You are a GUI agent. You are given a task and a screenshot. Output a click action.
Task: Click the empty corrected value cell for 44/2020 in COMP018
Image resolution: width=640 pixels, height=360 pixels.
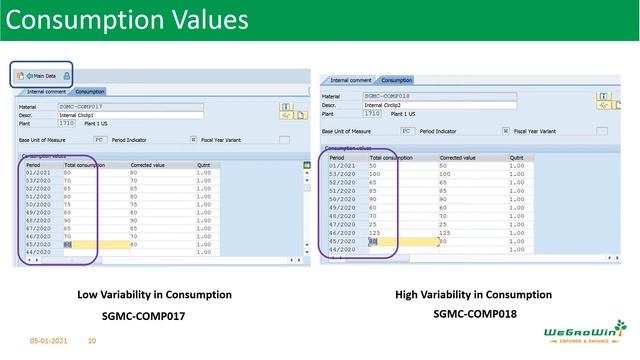(x=473, y=250)
